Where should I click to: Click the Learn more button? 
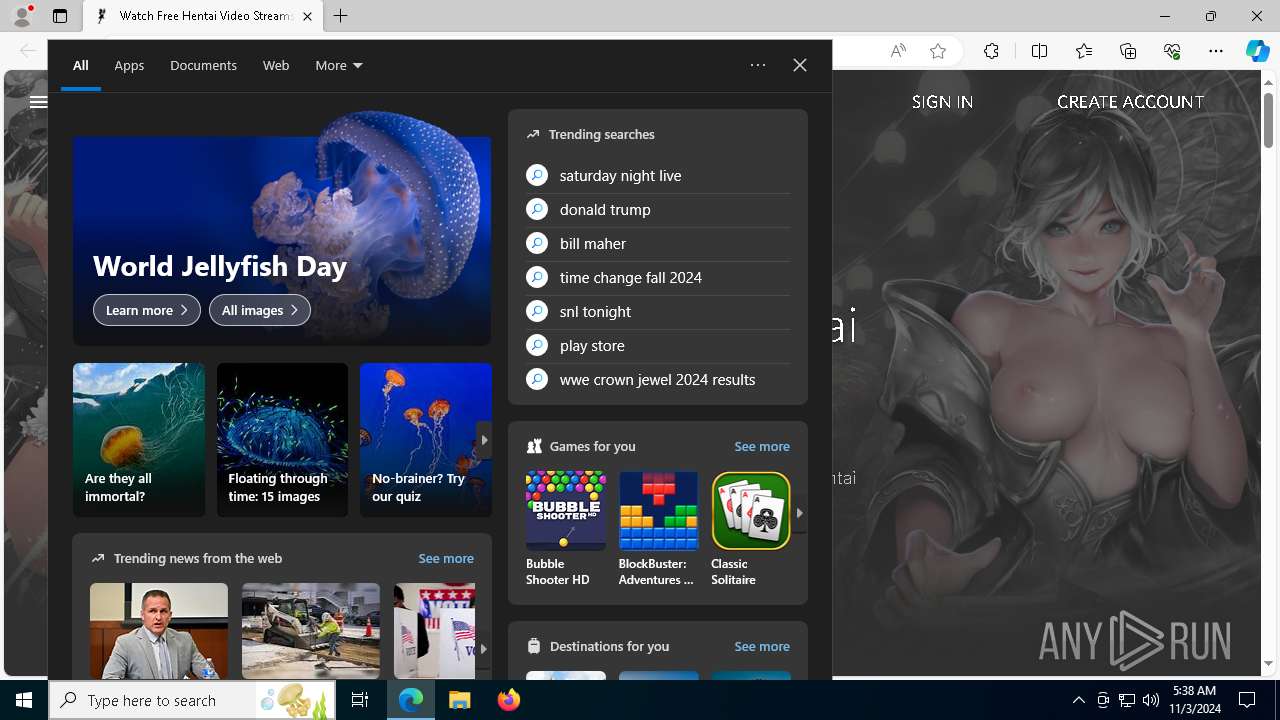pyautogui.click(x=147, y=310)
